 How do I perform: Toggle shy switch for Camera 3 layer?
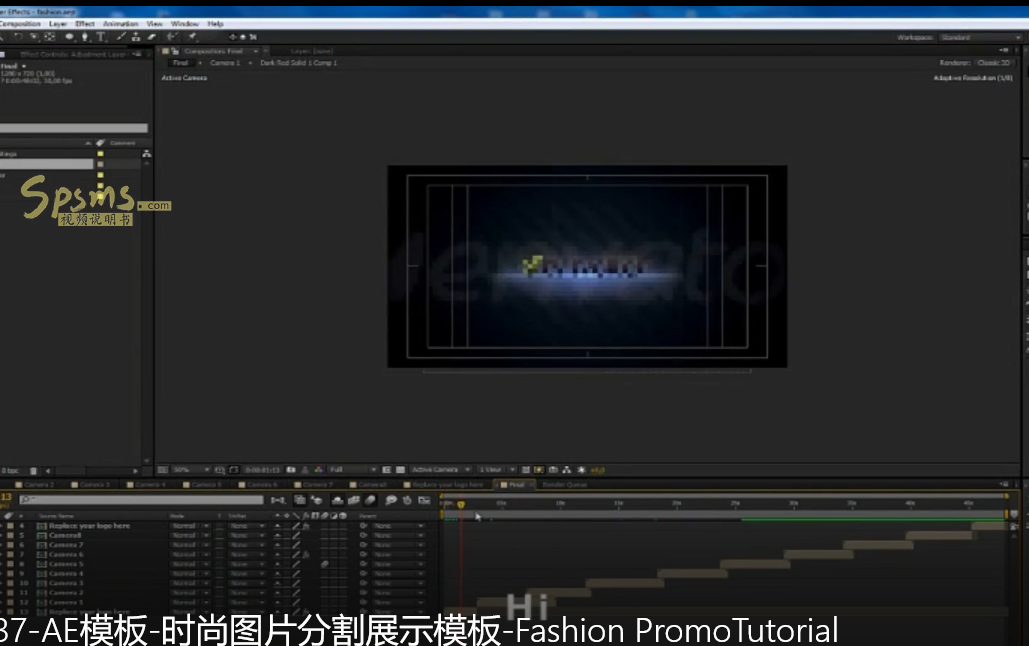tap(277, 583)
